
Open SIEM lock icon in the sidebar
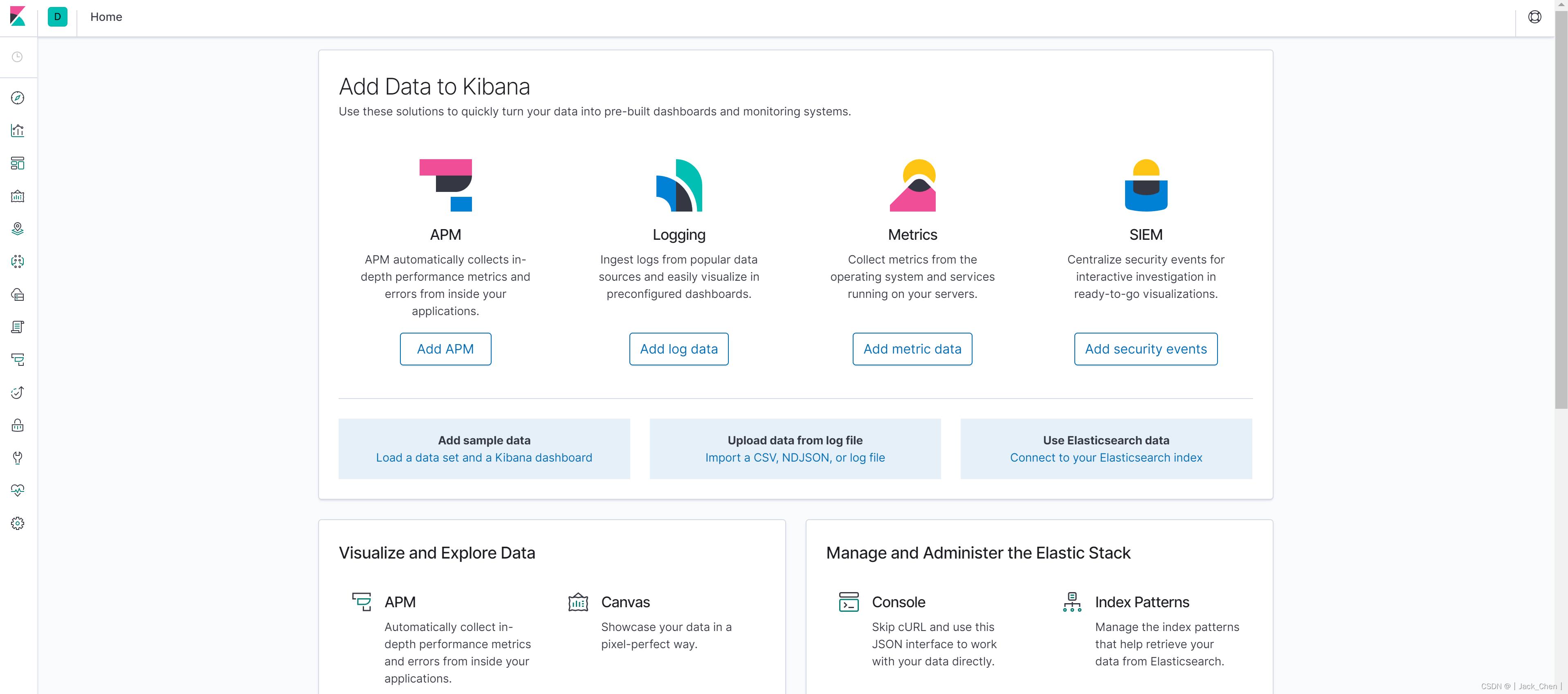(18, 425)
